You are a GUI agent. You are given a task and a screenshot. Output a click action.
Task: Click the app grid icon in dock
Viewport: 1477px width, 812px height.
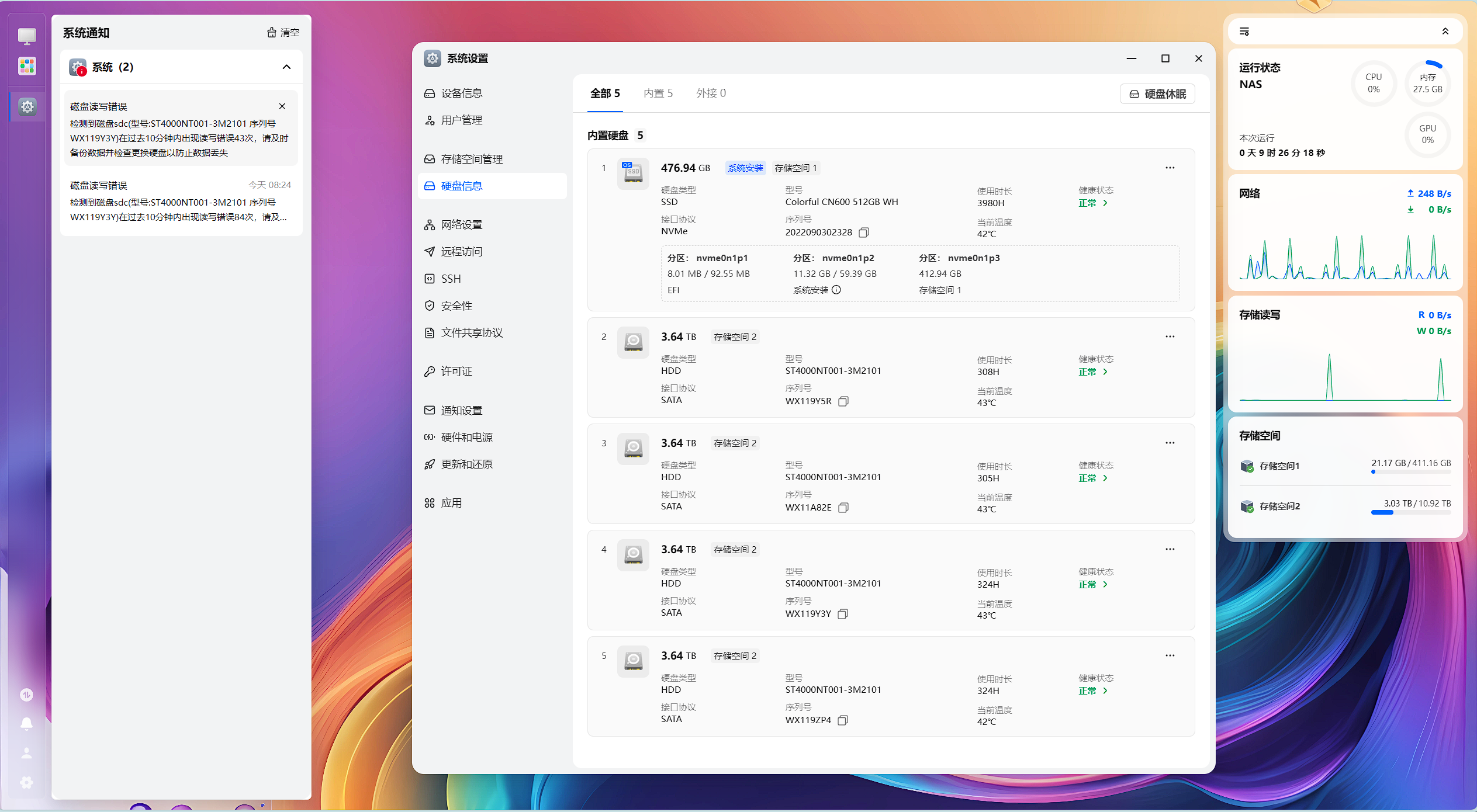(x=27, y=66)
